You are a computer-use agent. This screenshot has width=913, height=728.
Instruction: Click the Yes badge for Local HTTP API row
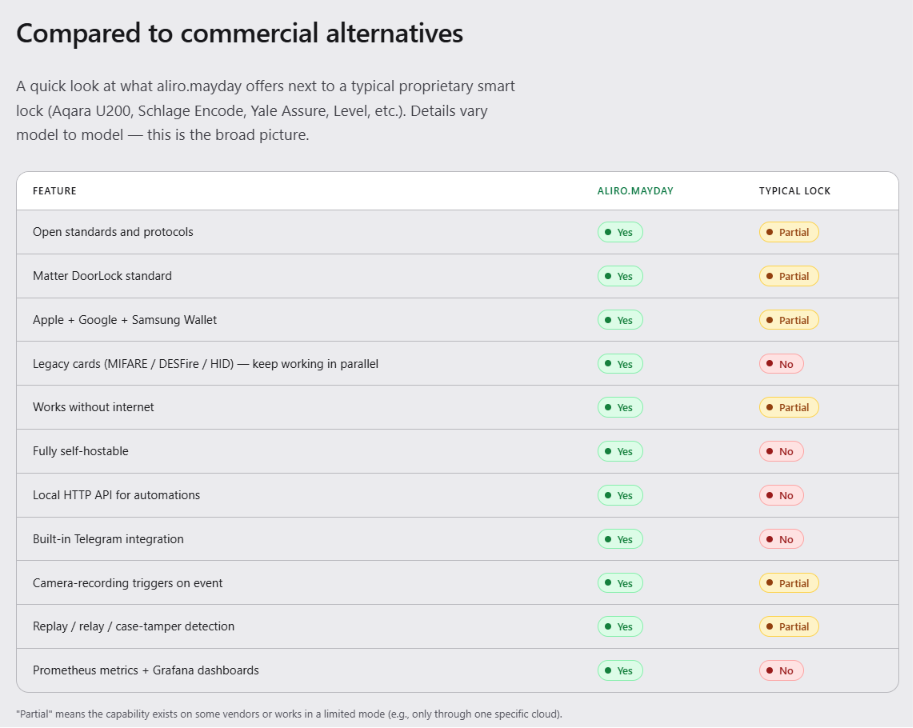coord(620,496)
